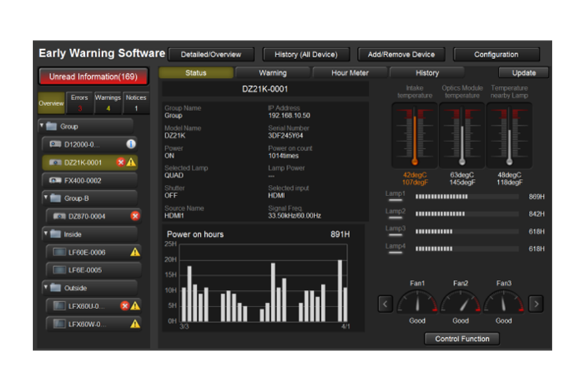Click Unread Information(169) button
Screen dimensions: 584x390
tap(93, 77)
